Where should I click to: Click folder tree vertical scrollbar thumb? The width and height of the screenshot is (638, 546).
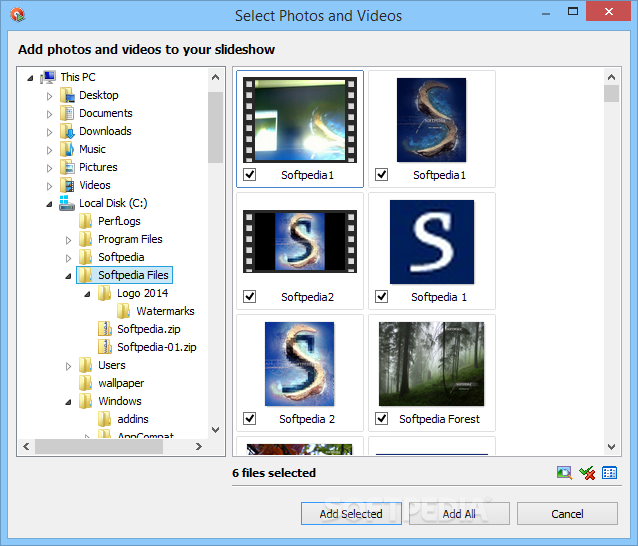pos(216,127)
